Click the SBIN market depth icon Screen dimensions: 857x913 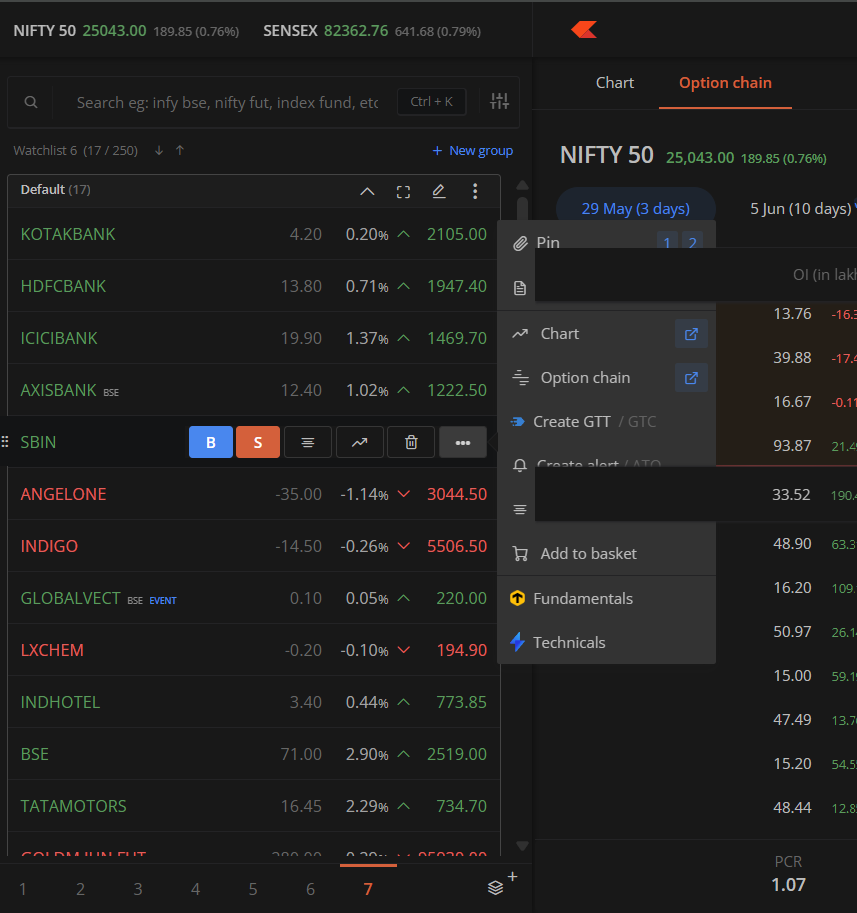coord(308,442)
